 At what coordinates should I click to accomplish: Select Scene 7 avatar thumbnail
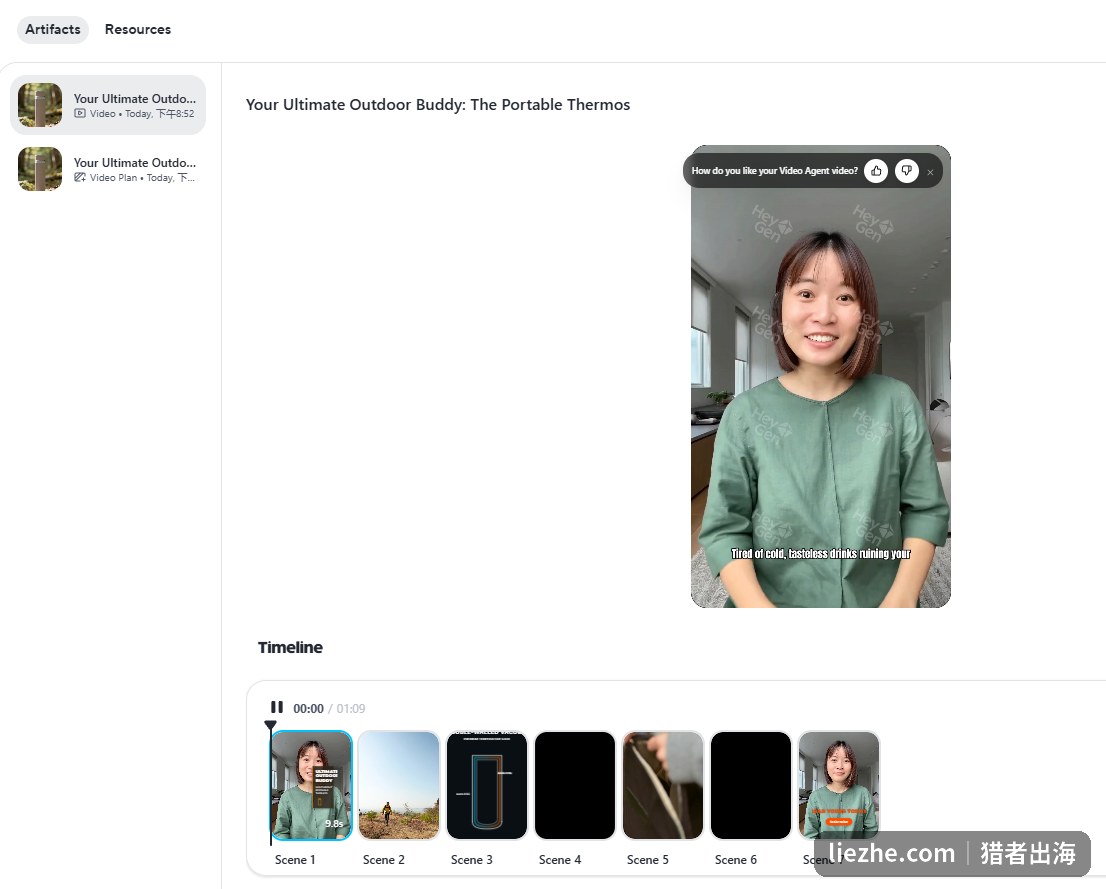pos(839,785)
